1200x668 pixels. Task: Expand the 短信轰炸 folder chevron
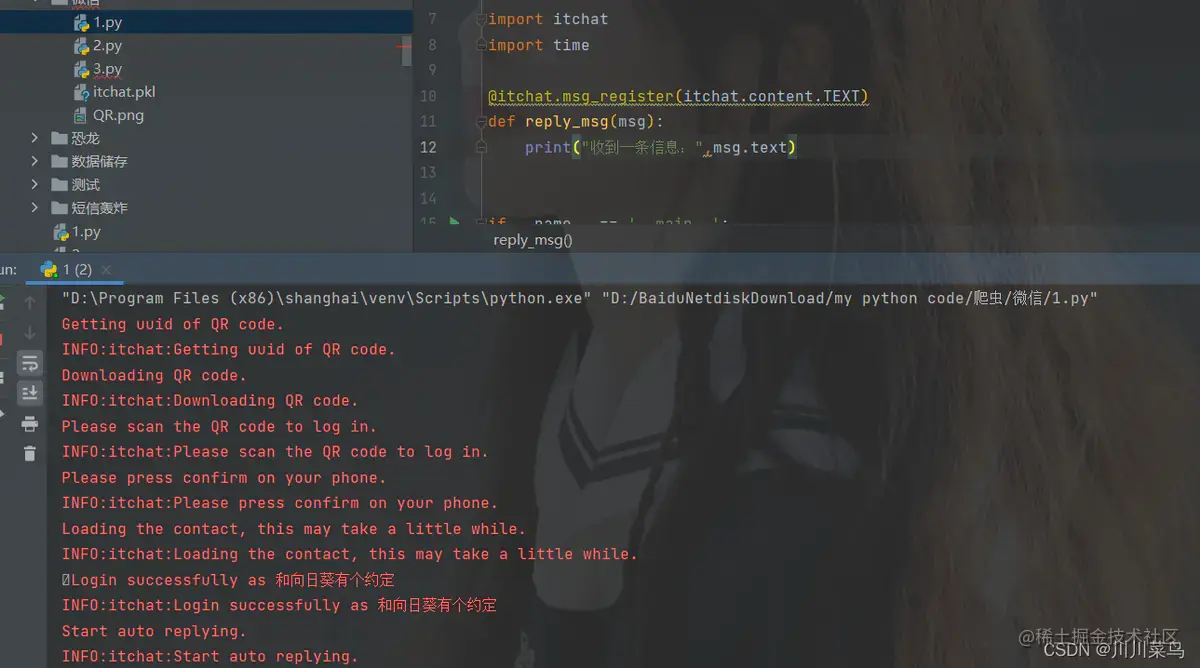(x=34, y=208)
